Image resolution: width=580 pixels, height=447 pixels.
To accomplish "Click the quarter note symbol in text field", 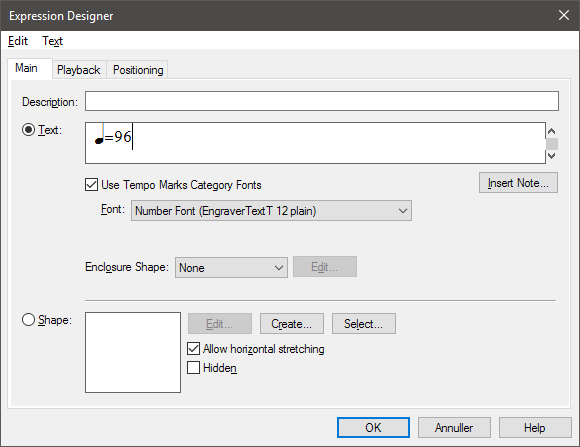I will pos(100,135).
